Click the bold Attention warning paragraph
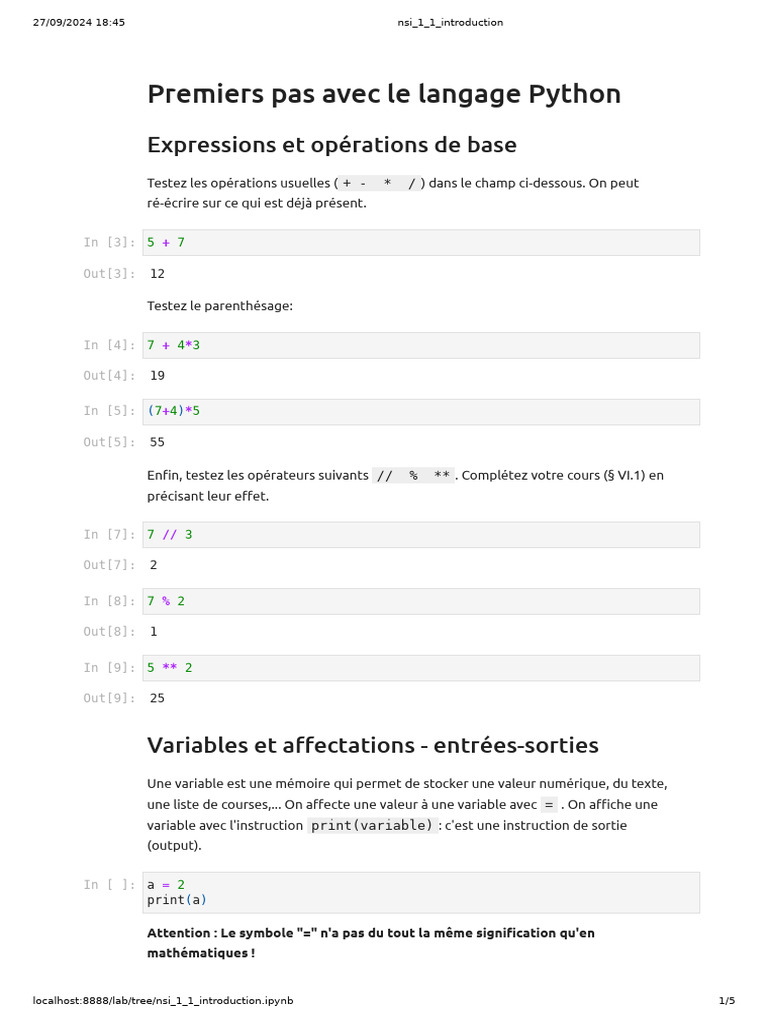The height and width of the screenshot is (1024, 768). coord(371,943)
